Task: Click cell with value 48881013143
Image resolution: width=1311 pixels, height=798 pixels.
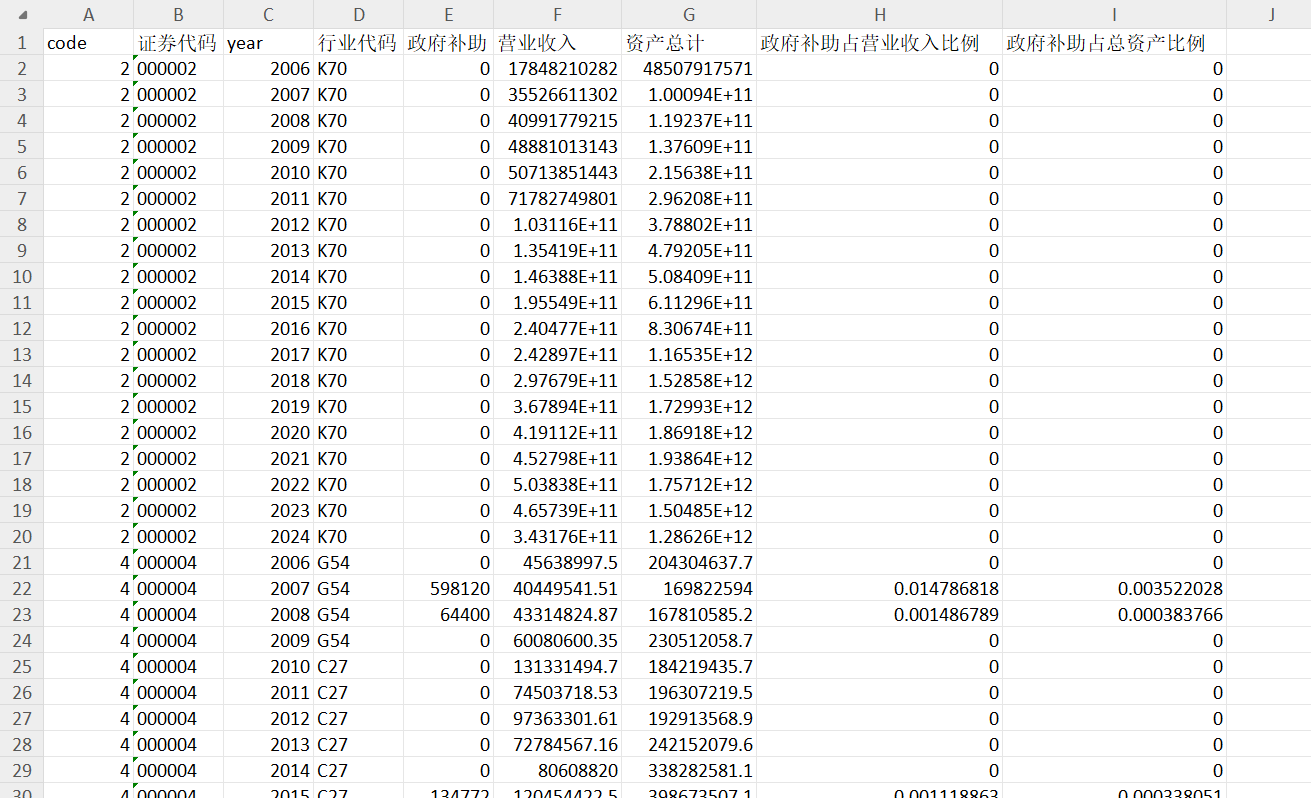Action: click(558, 147)
